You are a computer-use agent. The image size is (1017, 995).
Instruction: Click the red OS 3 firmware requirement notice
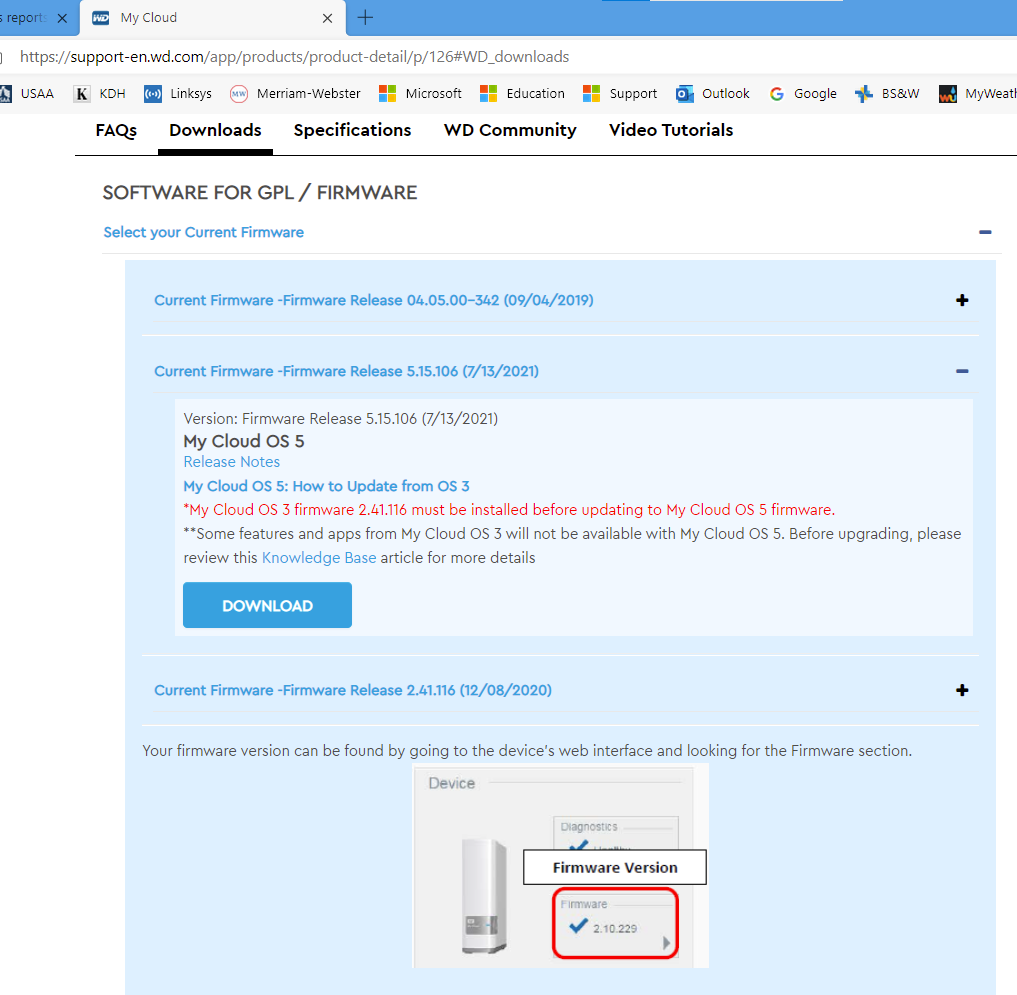[x=509, y=510]
